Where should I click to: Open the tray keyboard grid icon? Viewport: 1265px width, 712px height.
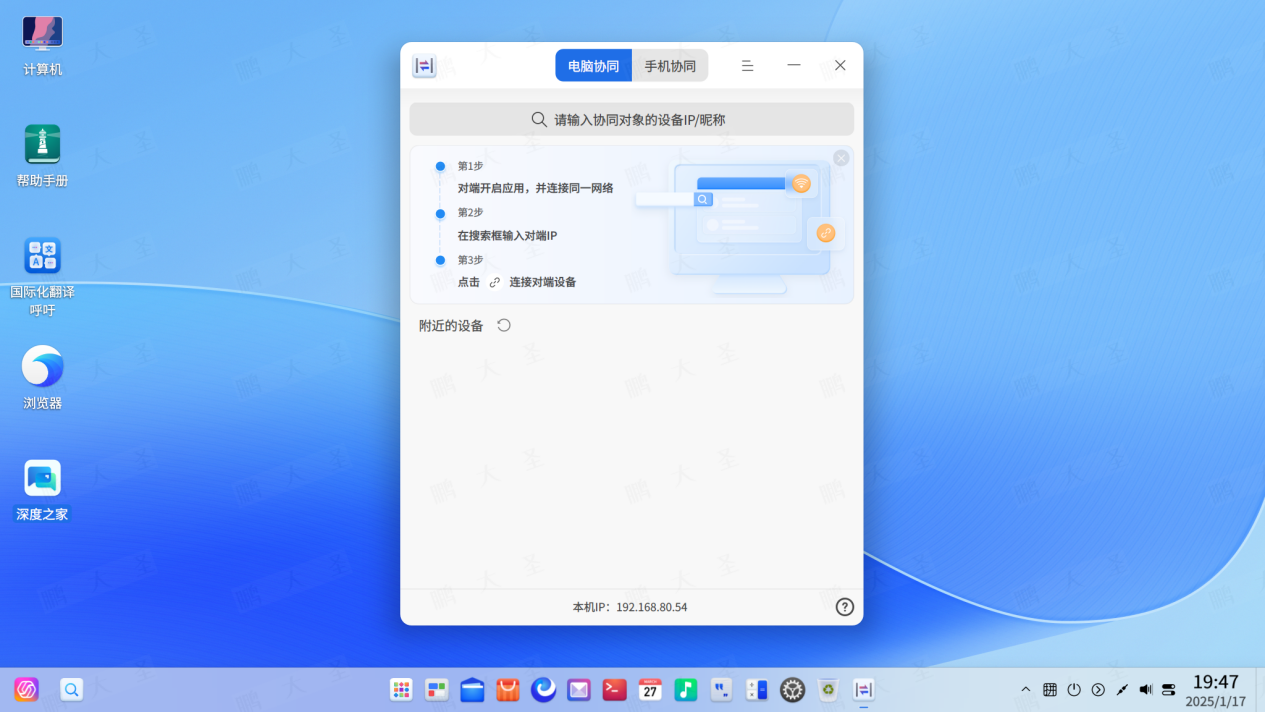point(1050,689)
